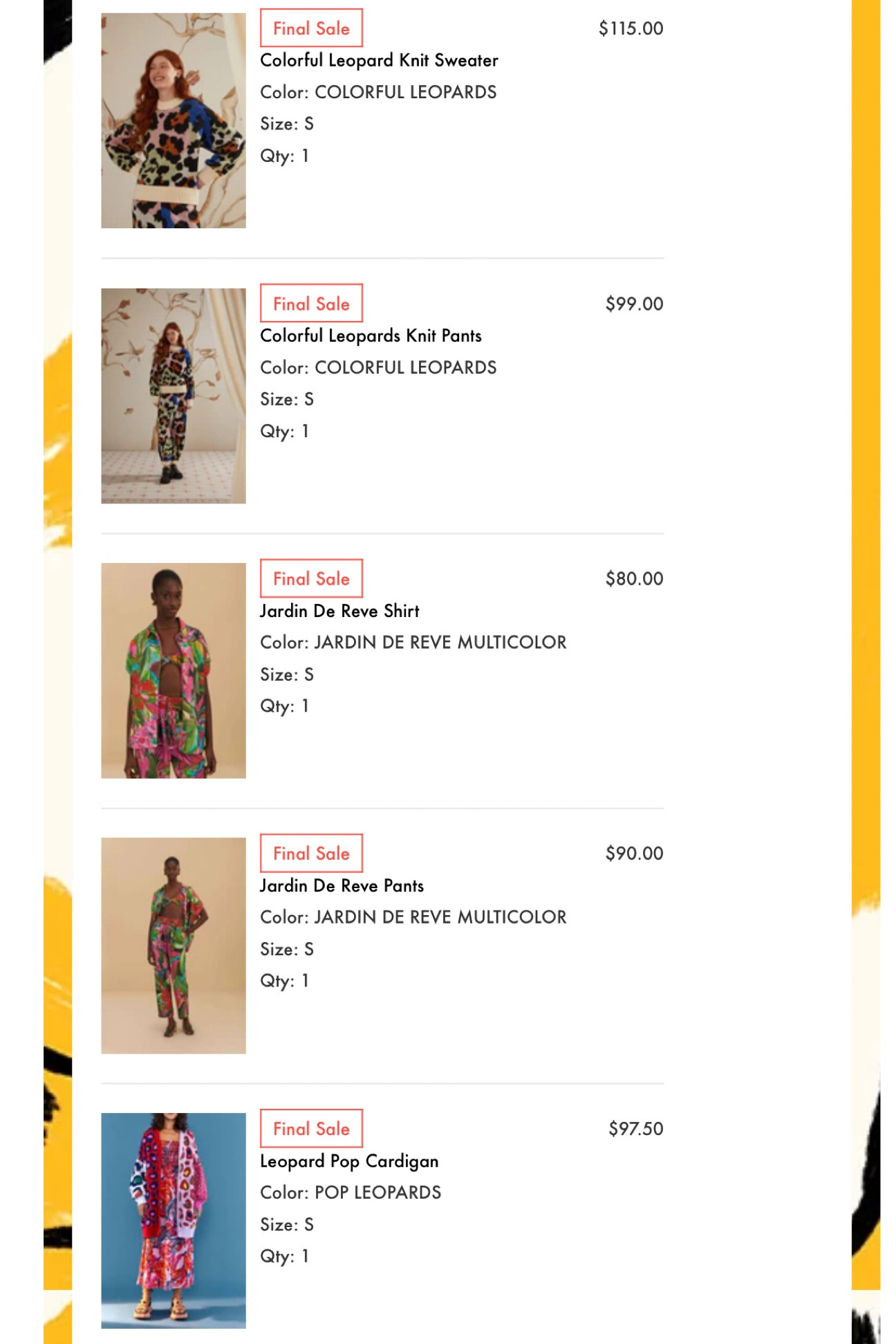Viewport: 896px width, 1344px height.
Task: View the Jardin De Reve Shirt image
Action: pos(173,670)
